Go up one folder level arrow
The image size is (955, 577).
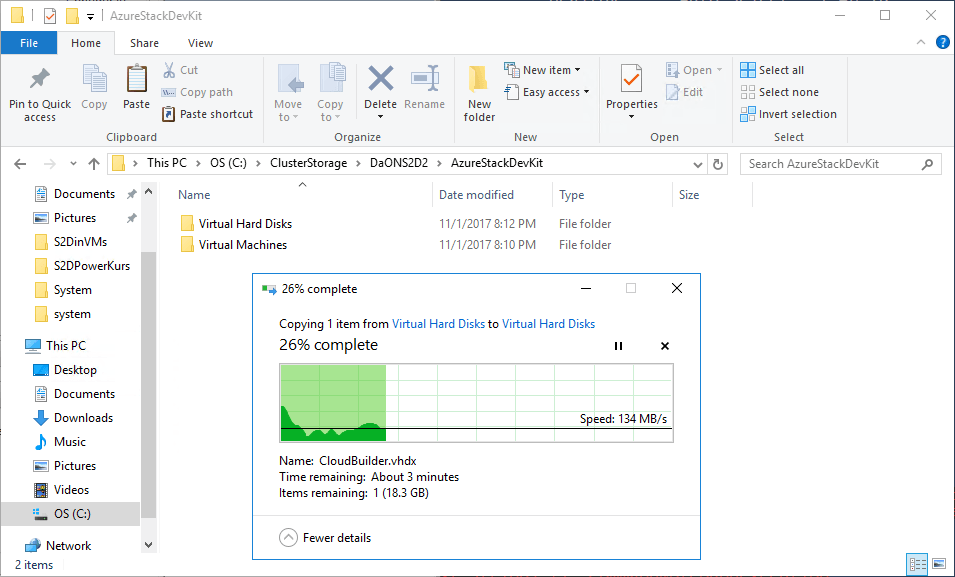point(94,164)
